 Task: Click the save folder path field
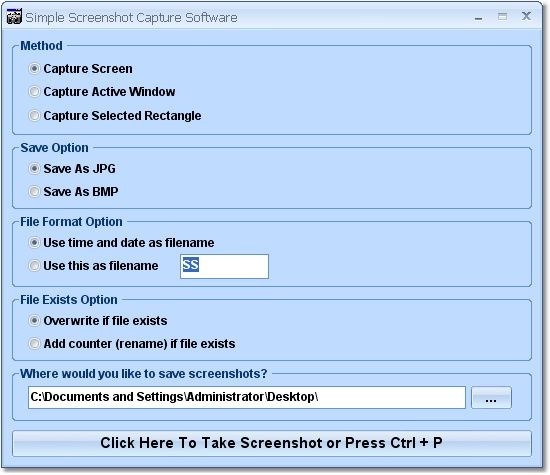[x=247, y=397]
